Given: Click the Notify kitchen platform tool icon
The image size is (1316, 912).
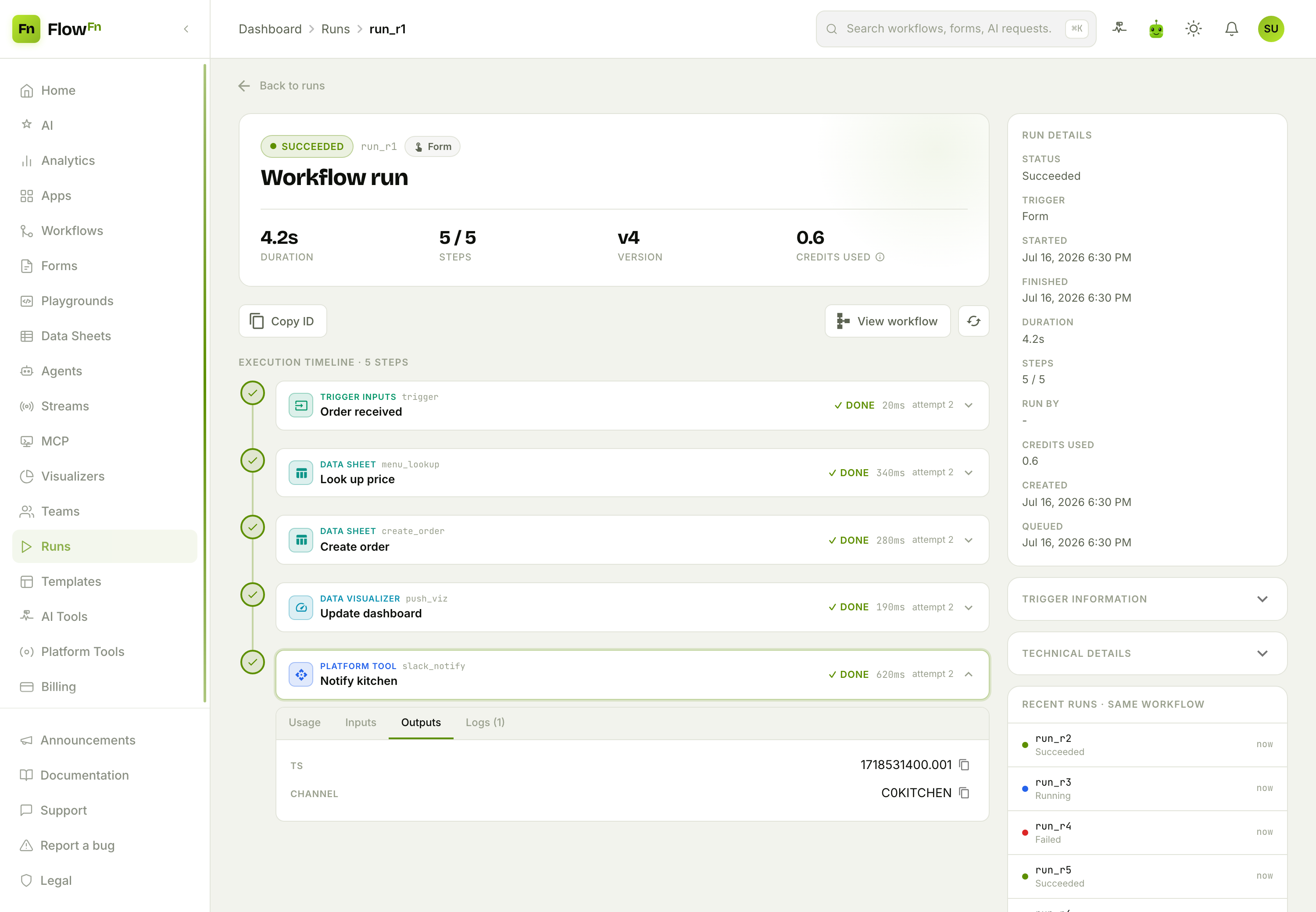Looking at the screenshot, I should [301, 675].
